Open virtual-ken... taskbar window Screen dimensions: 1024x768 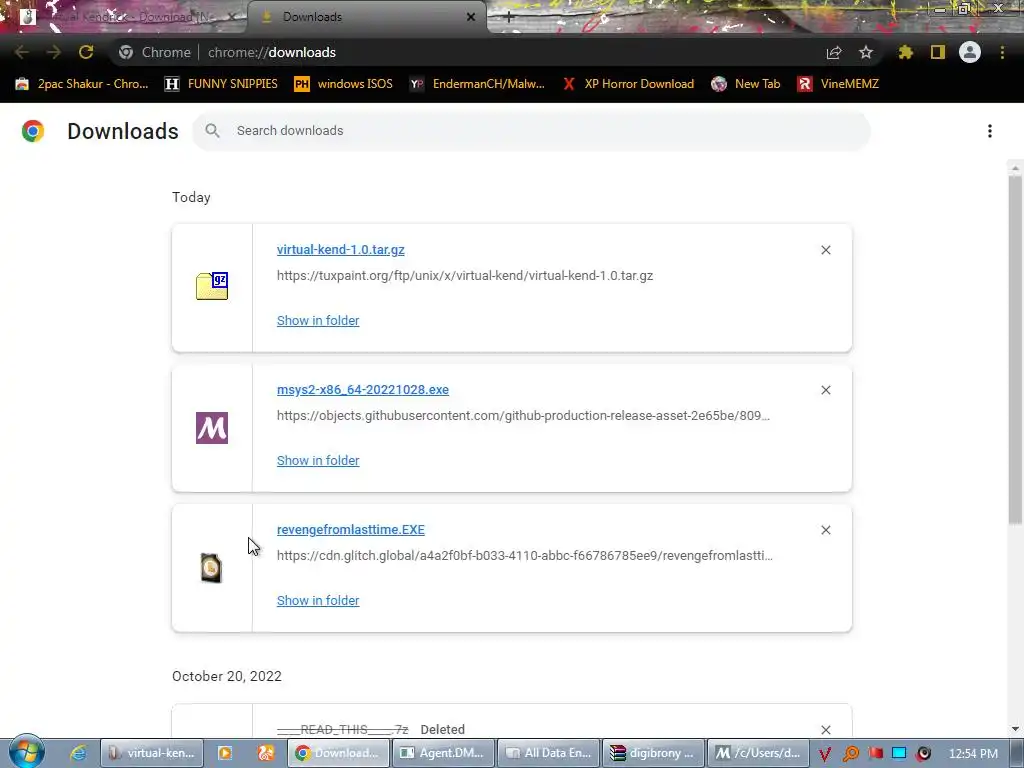[x=152, y=753]
